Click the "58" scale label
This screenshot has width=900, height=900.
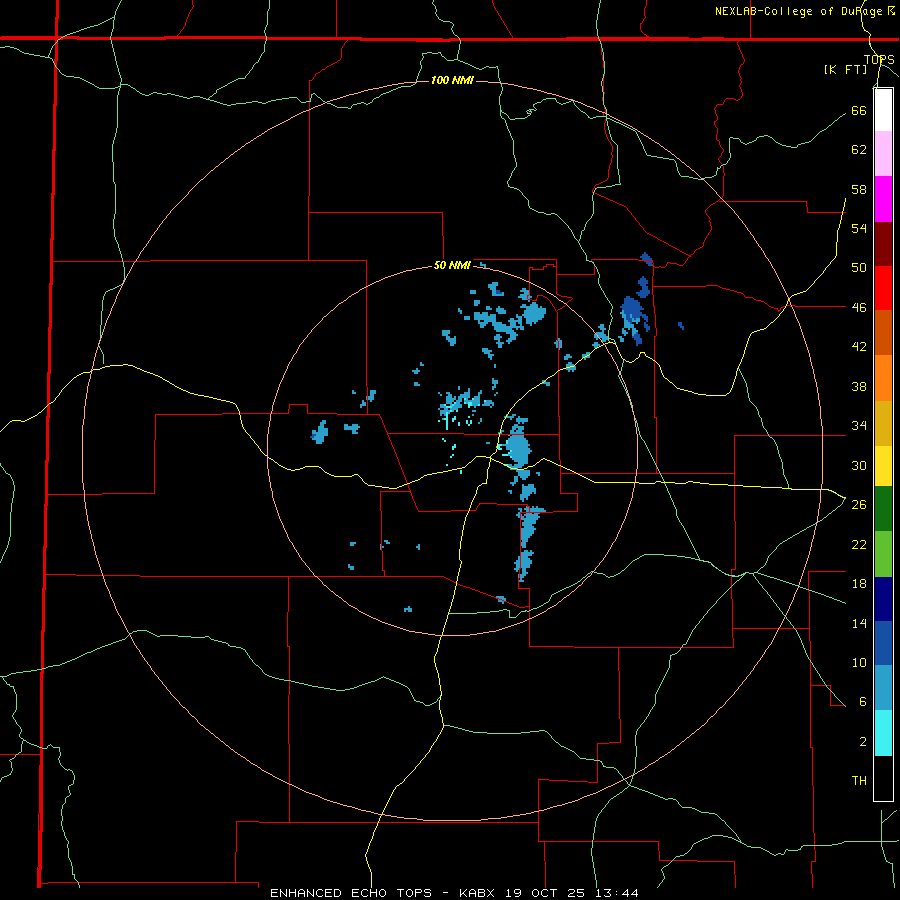click(859, 189)
